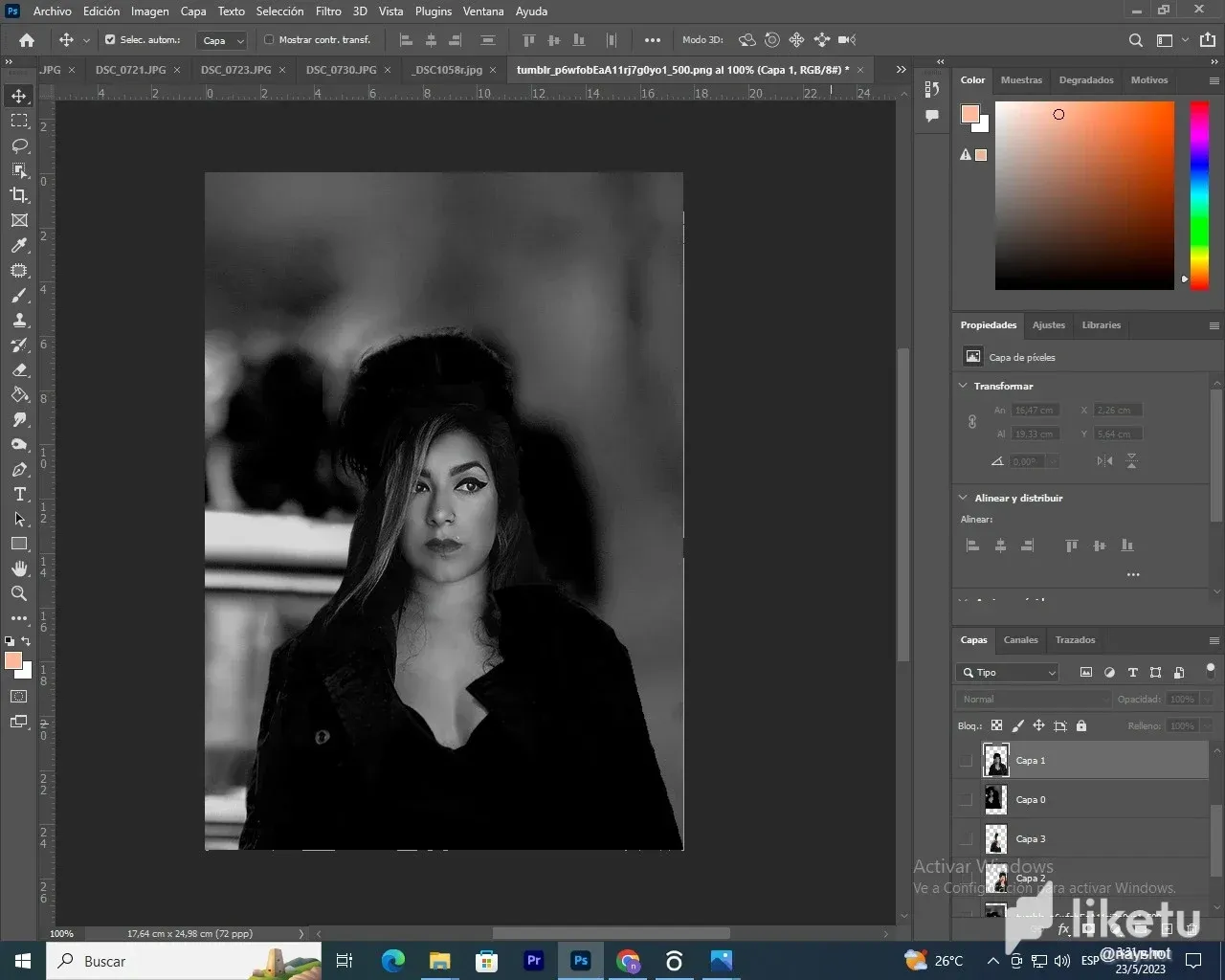Image resolution: width=1225 pixels, height=980 pixels.
Task: Select the Clone Stamp tool
Action: pyautogui.click(x=19, y=321)
